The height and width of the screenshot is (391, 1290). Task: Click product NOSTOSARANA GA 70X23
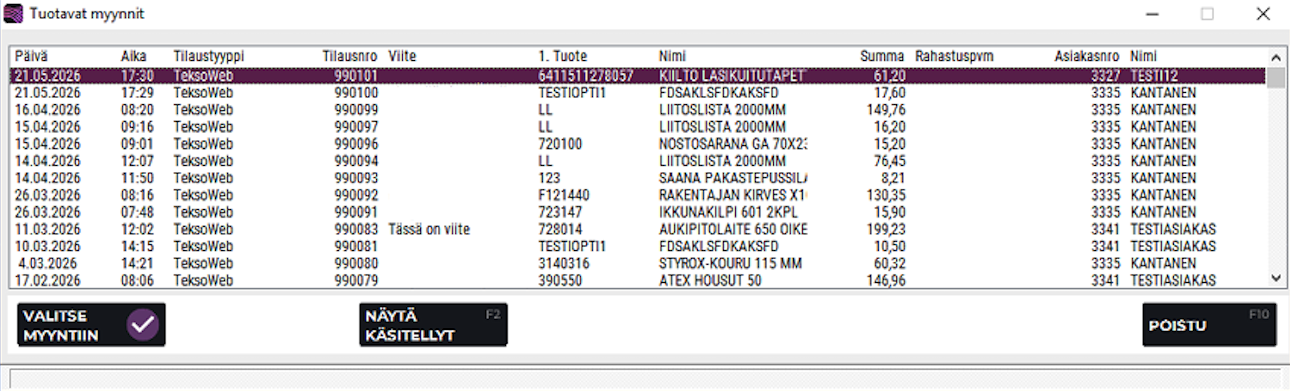[x=733, y=144]
